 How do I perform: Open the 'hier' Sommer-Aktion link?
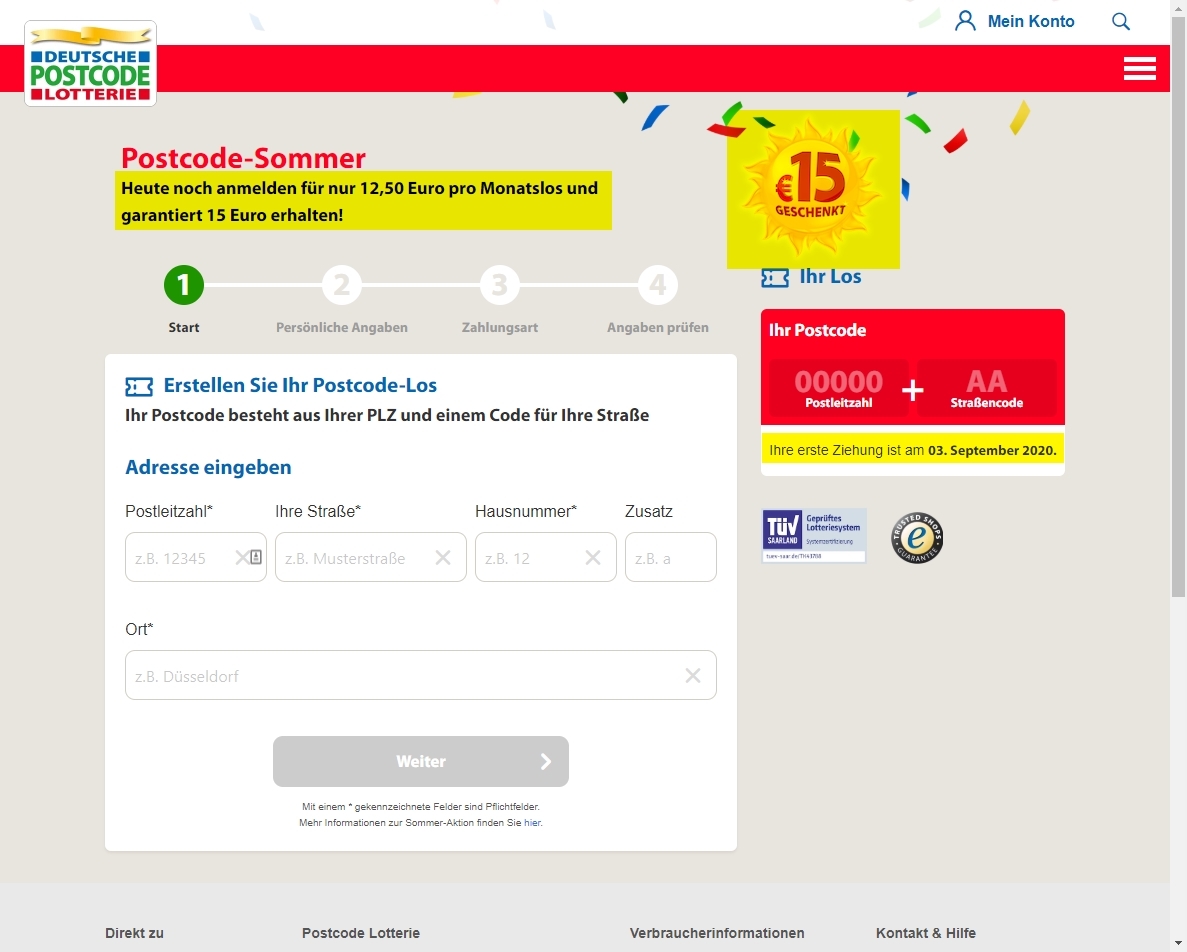533,823
